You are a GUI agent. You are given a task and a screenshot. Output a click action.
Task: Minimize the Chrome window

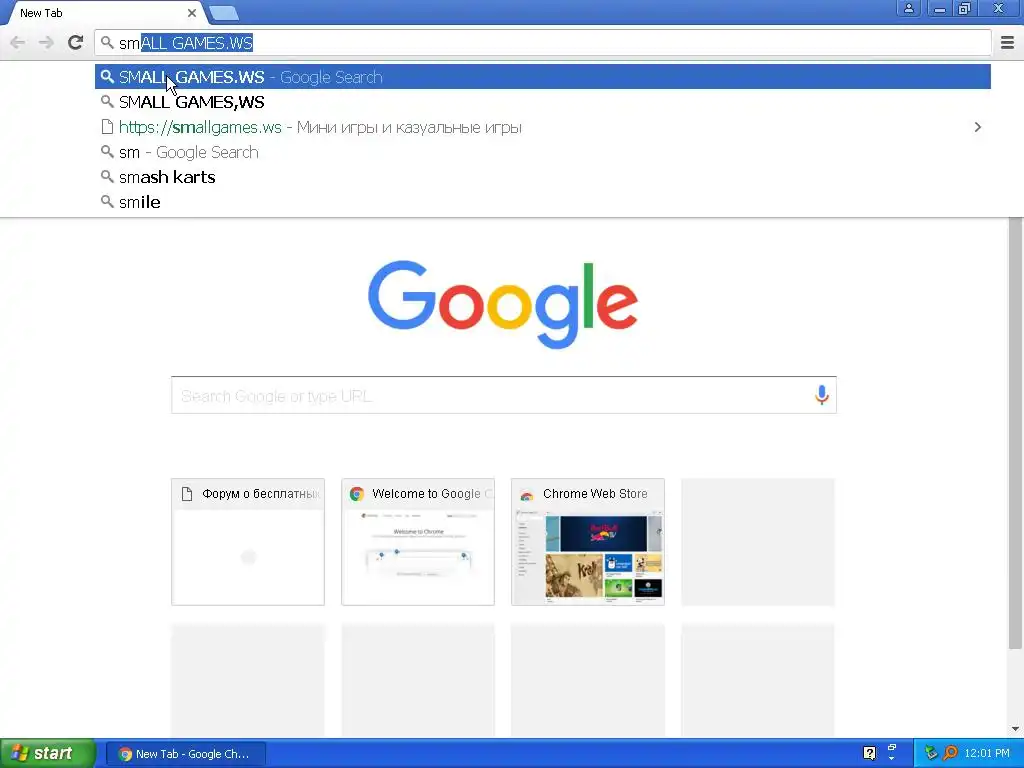[x=939, y=8]
